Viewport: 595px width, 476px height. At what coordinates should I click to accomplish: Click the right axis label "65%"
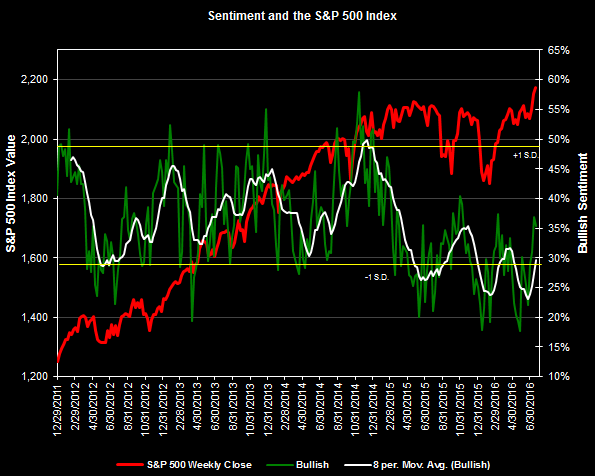pos(559,50)
